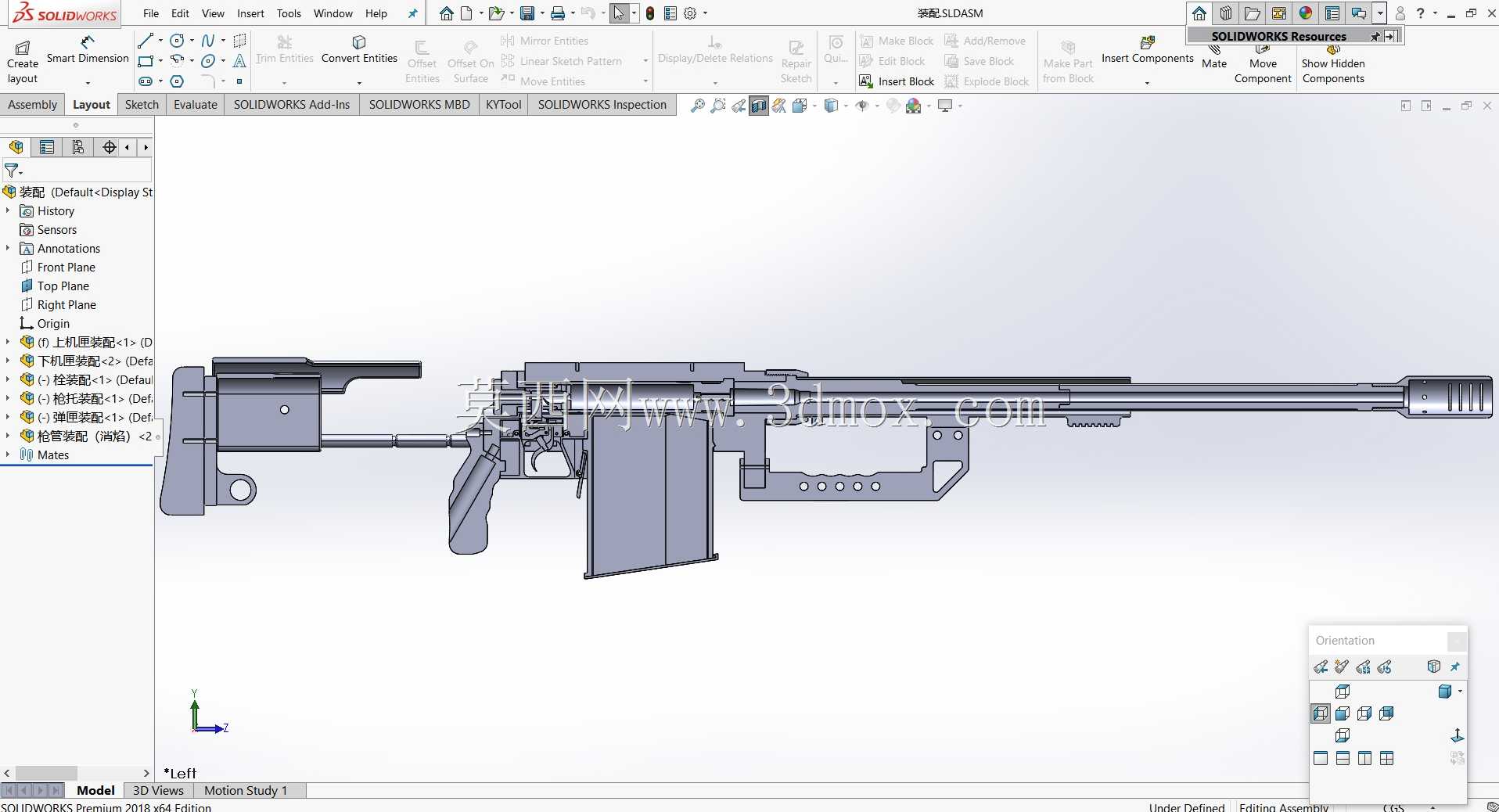Expand the History tree node
This screenshot has width=1499, height=812.
pos(8,210)
